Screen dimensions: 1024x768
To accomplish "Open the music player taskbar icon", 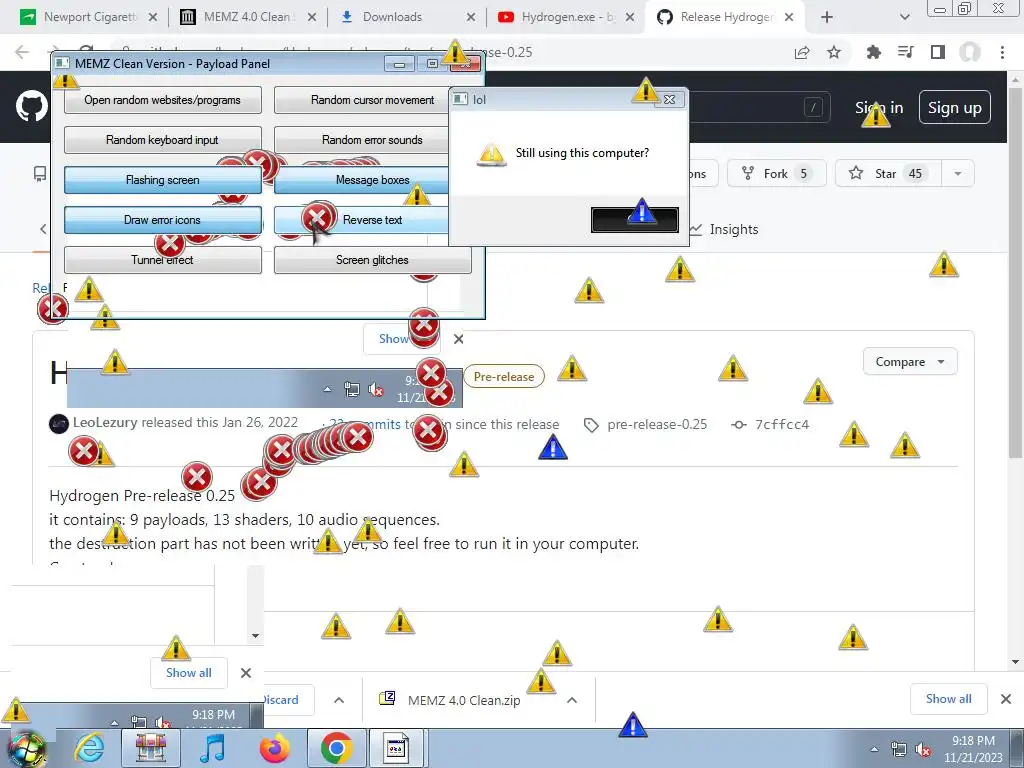I will click(x=212, y=748).
